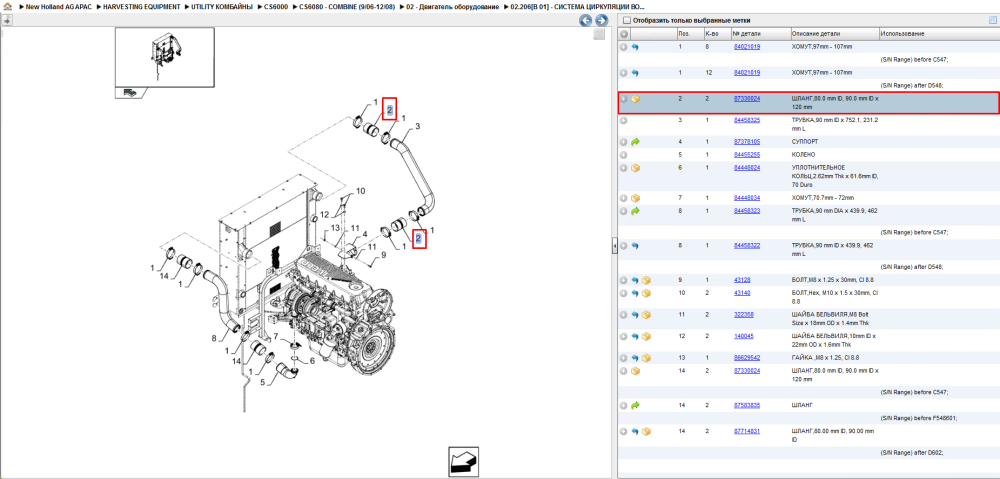Screen dimensions: 1000x479
Task: Click box icon on ШЛАНГ 87714831 row
Action: tap(646, 432)
